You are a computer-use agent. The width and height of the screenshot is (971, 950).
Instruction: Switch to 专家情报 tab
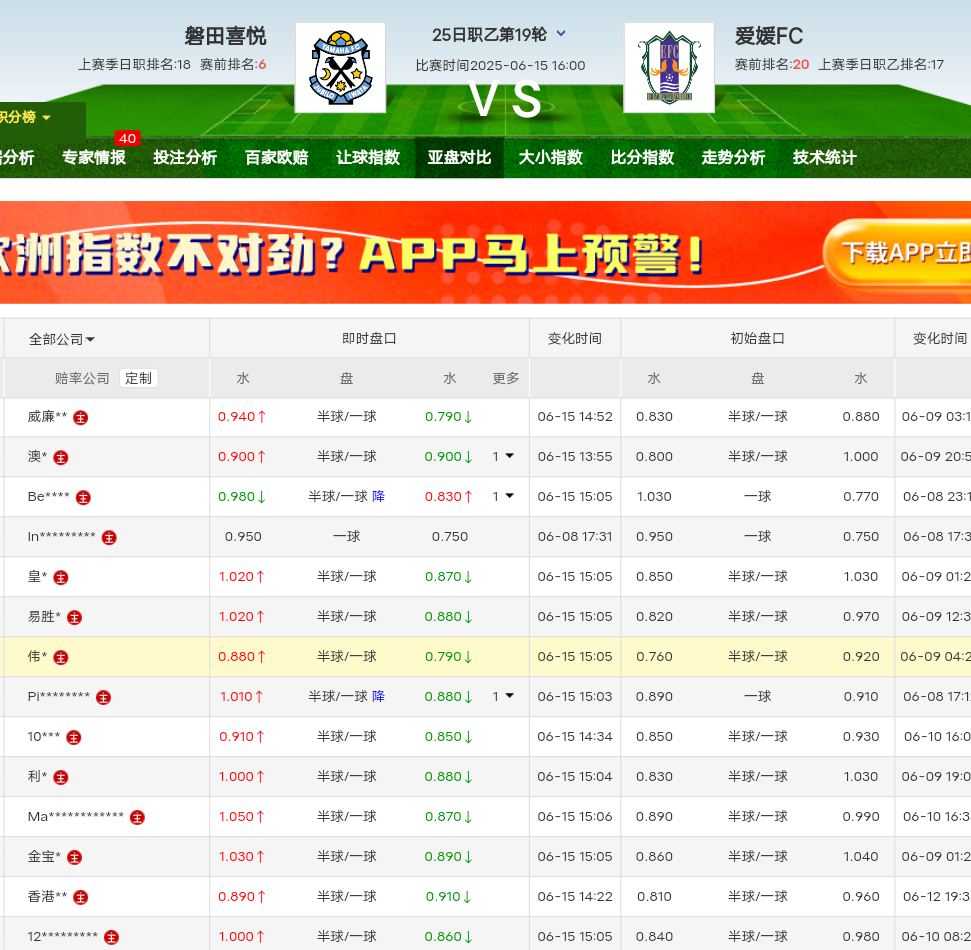click(94, 157)
